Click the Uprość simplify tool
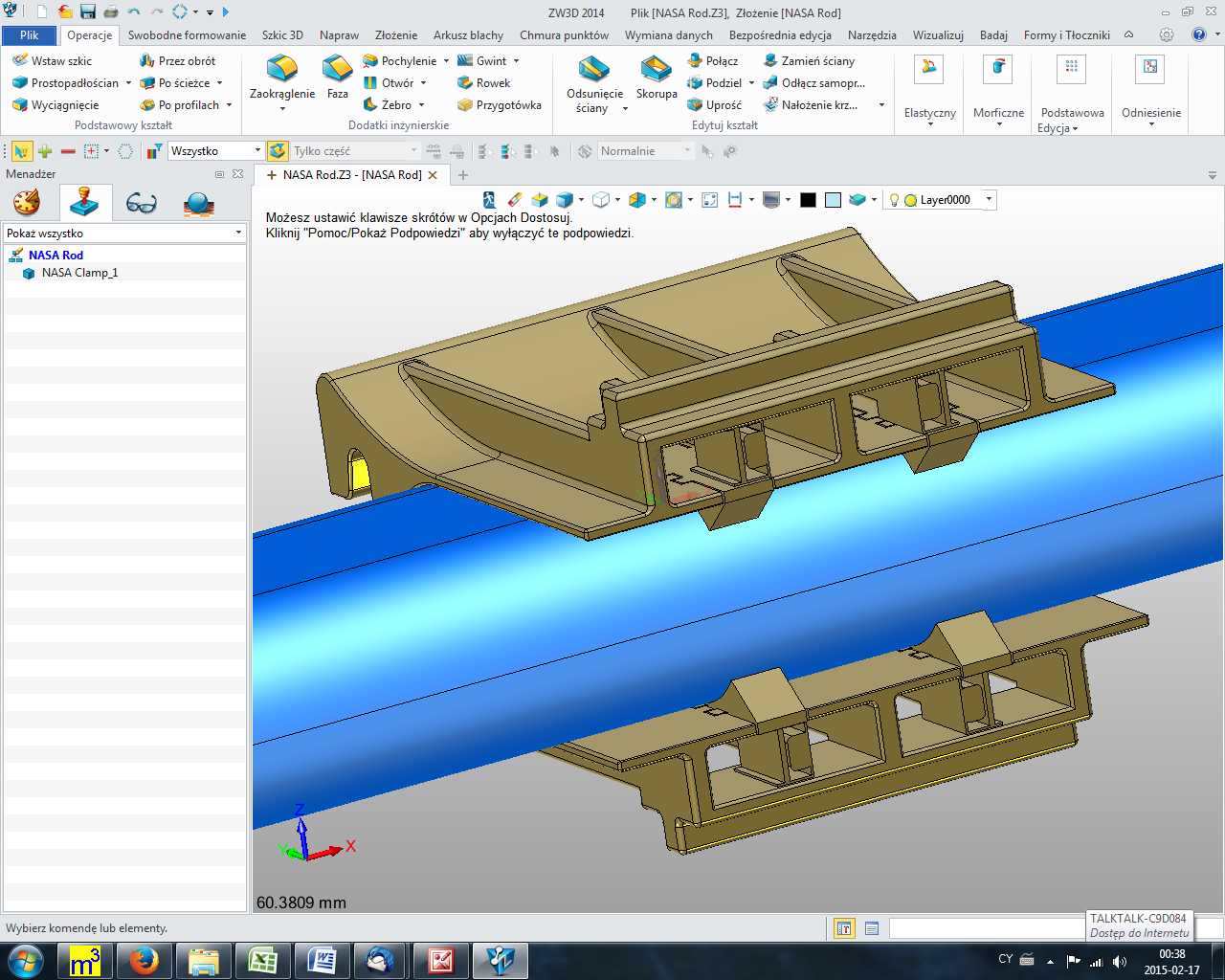1225x980 pixels. pyautogui.click(x=714, y=104)
